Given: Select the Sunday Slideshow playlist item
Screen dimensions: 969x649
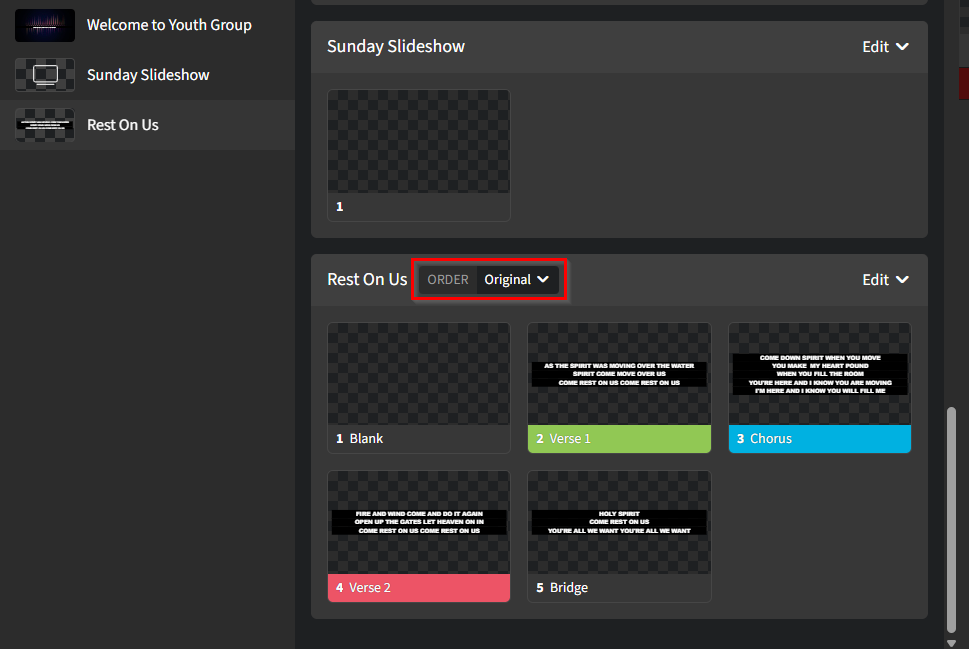Looking at the screenshot, I should point(147,74).
